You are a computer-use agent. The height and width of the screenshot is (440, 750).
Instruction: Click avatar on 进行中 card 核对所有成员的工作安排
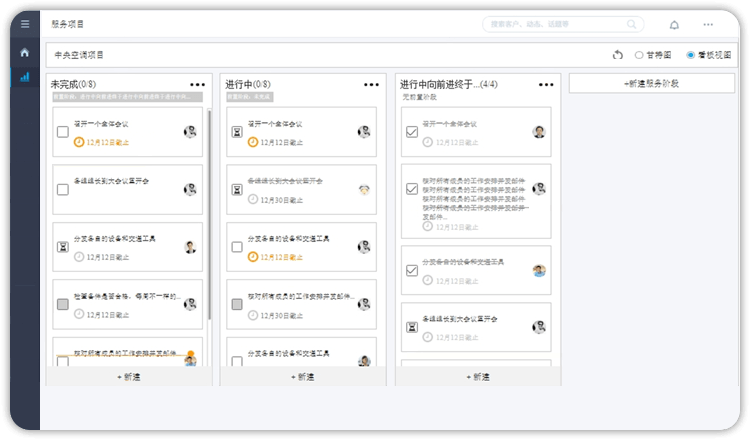tap(364, 304)
